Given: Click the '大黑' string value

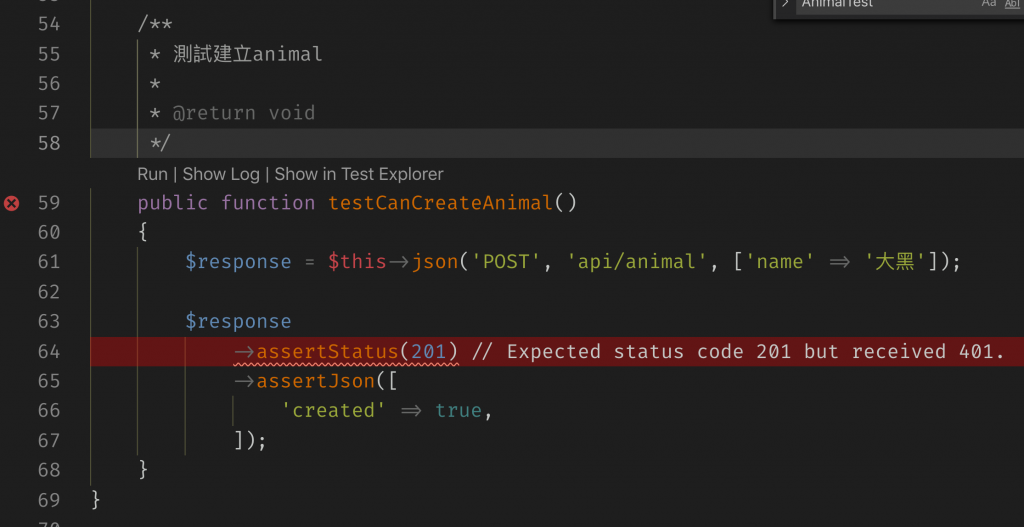Looking at the screenshot, I should pos(895,263).
